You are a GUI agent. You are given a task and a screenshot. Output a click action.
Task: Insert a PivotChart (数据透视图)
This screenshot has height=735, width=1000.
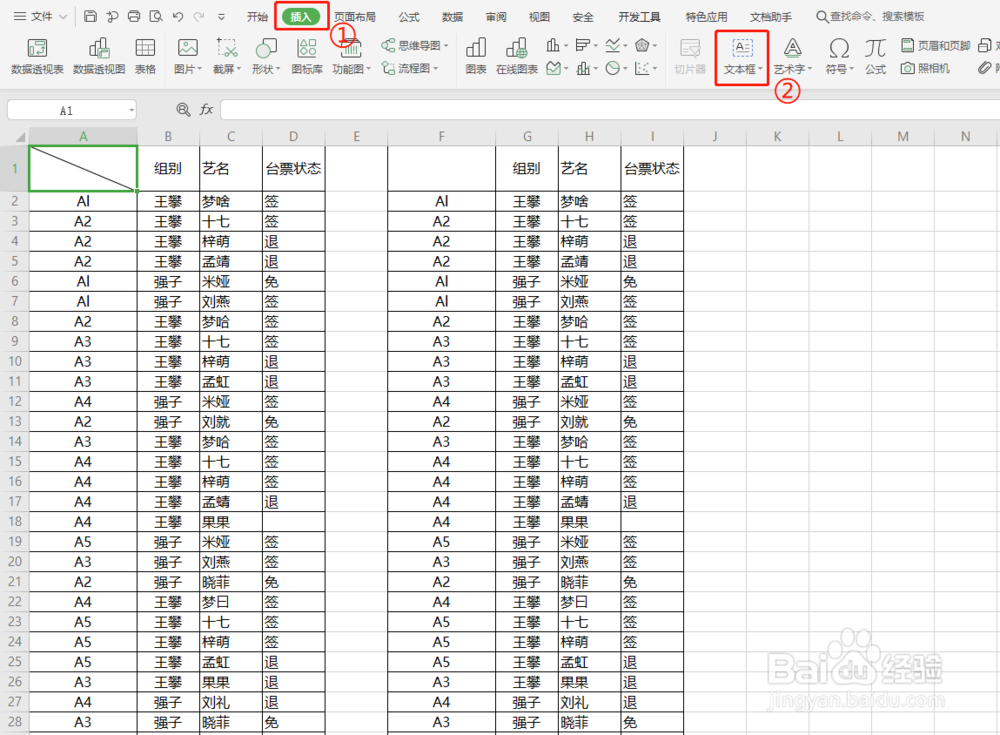pyautogui.click(x=99, y=56)
